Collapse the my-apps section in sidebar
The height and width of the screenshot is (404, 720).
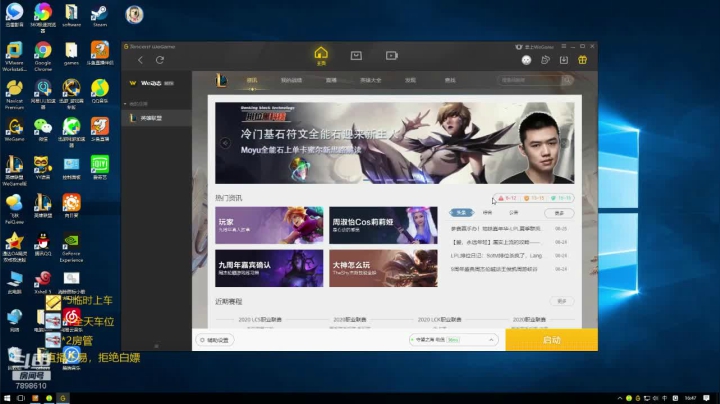125,104
